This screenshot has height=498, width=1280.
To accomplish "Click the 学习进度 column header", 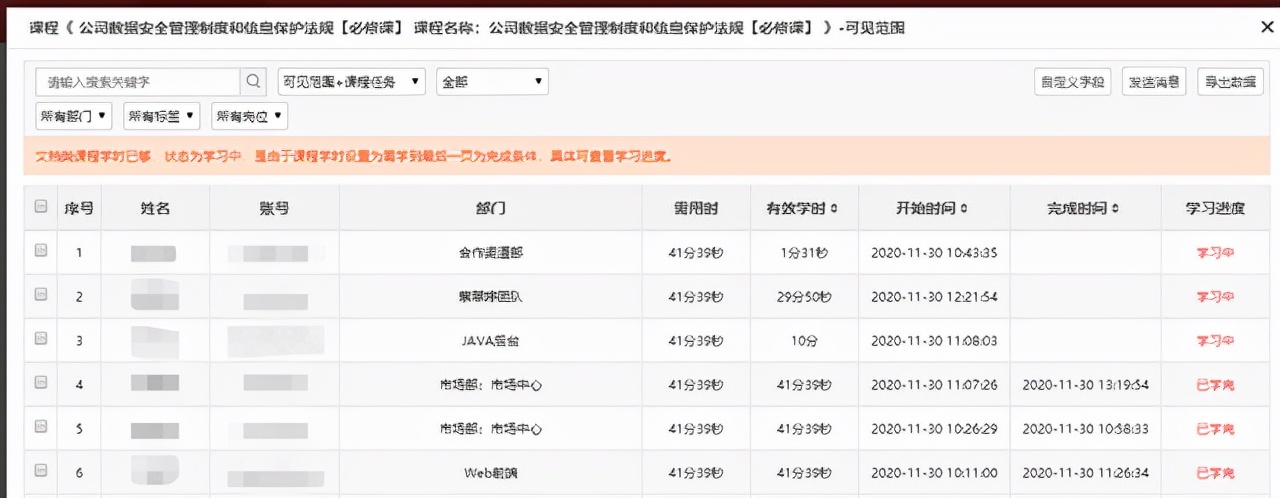I will 1215,209.
